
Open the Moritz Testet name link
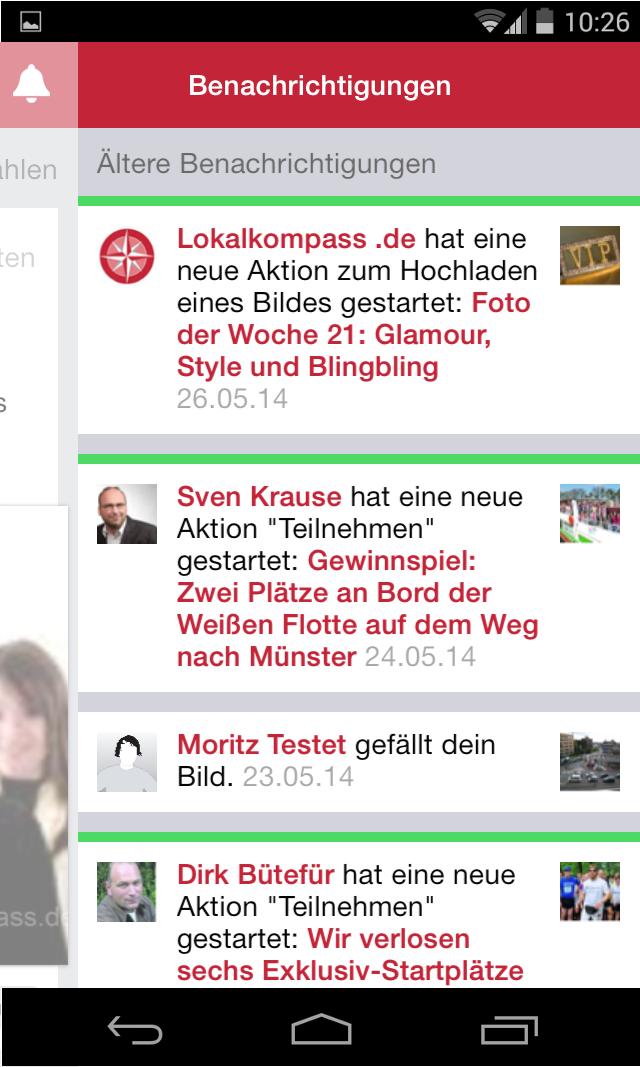[x=262, y=745]
